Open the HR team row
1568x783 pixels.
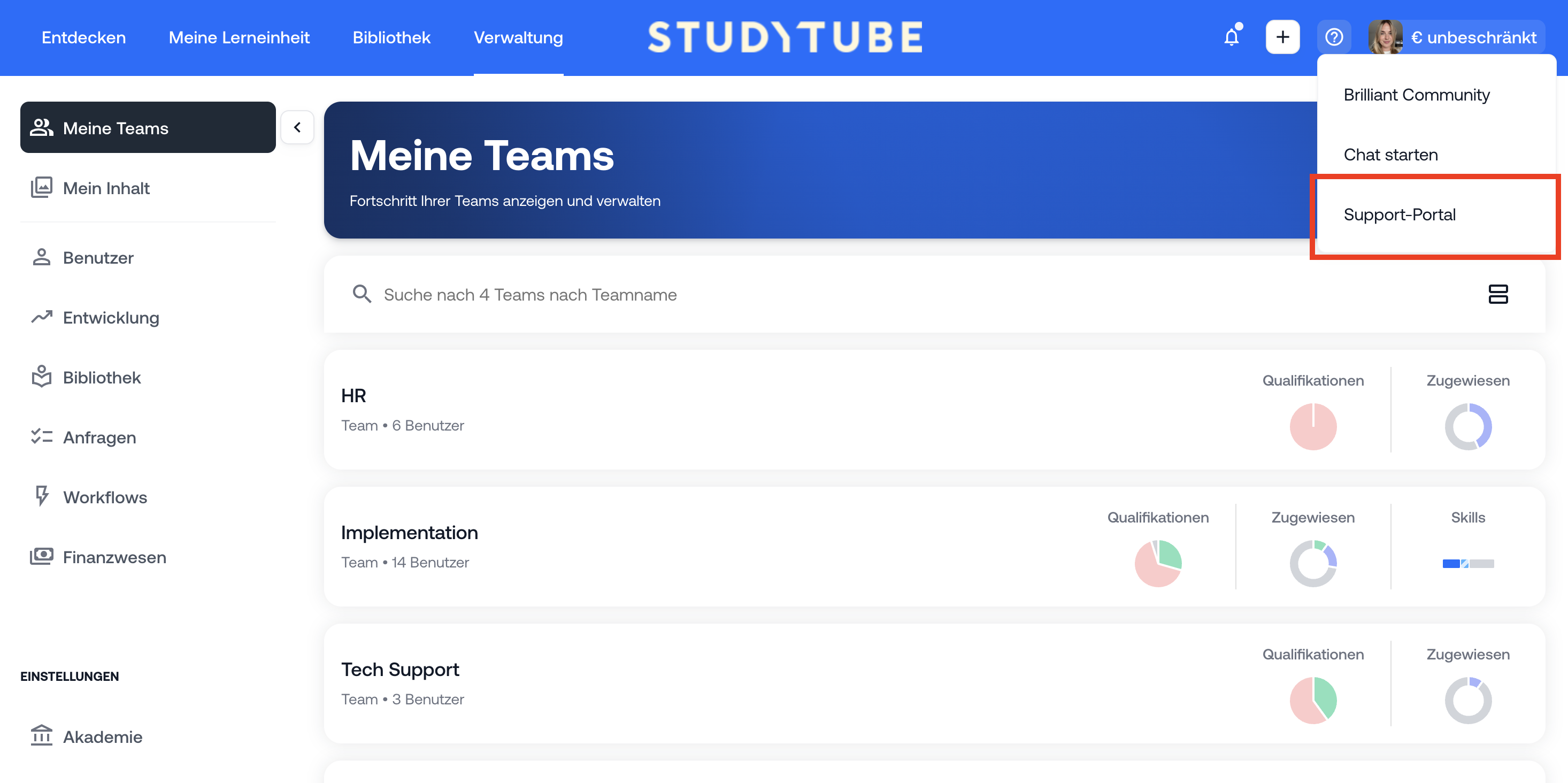coord(934,409)
